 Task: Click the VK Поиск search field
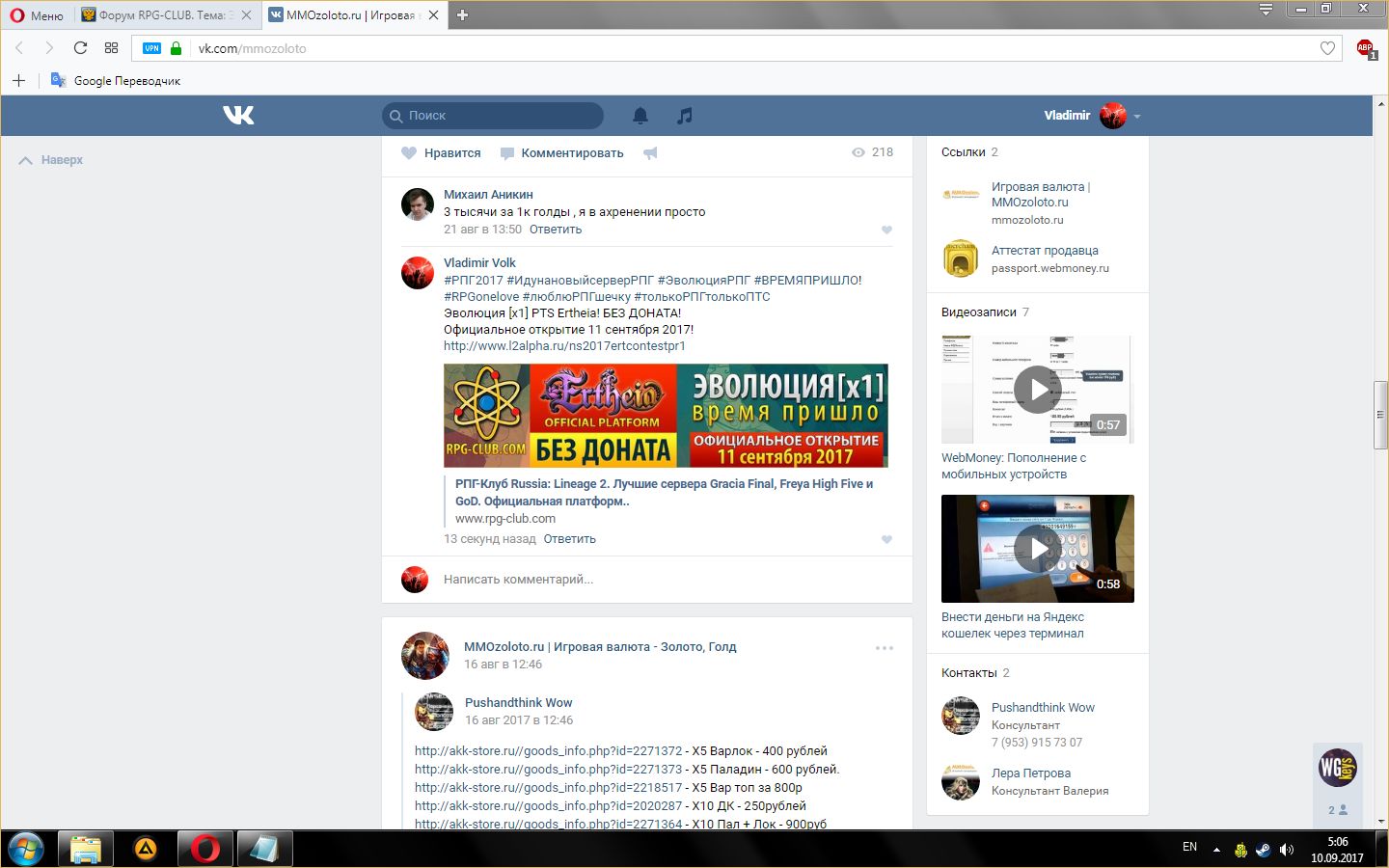coord(493,116)
